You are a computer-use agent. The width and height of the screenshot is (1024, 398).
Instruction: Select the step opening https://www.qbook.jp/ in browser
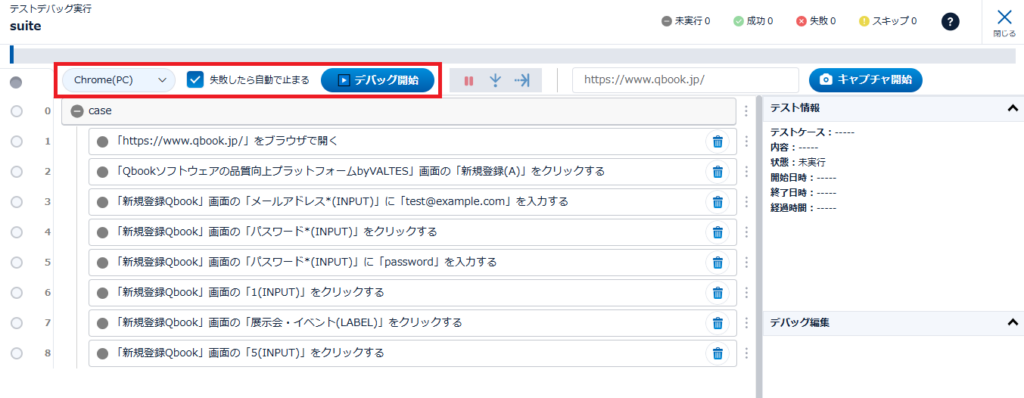click(x=412, y=141)
